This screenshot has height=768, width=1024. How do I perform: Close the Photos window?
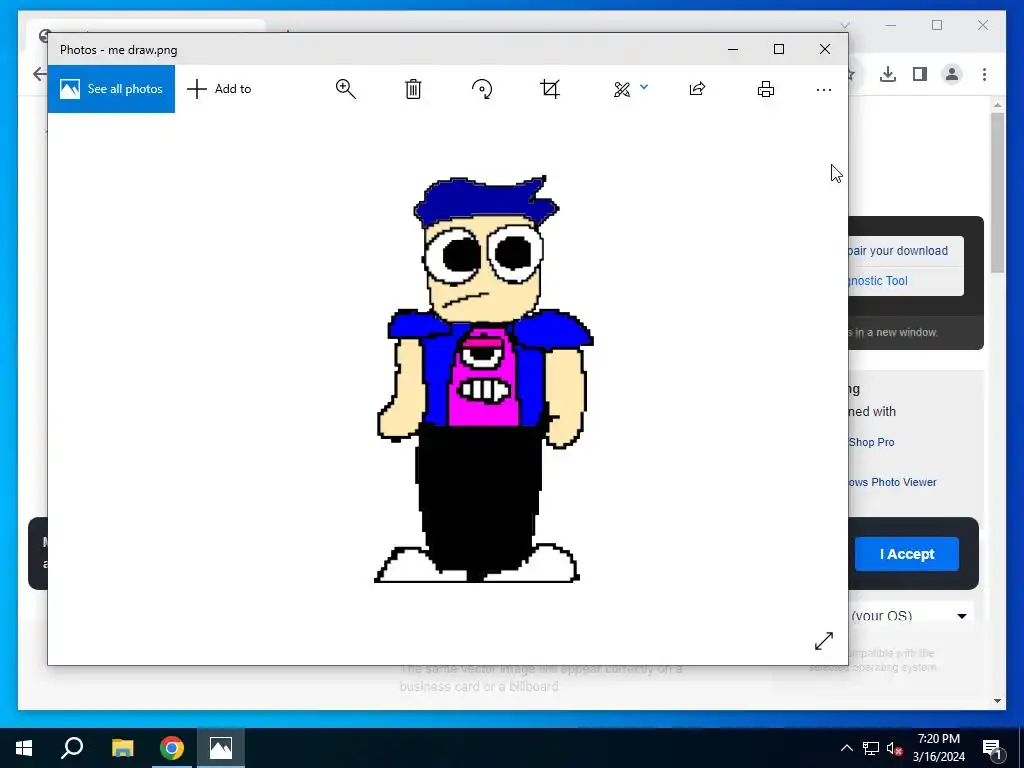(x=825, y=49)
